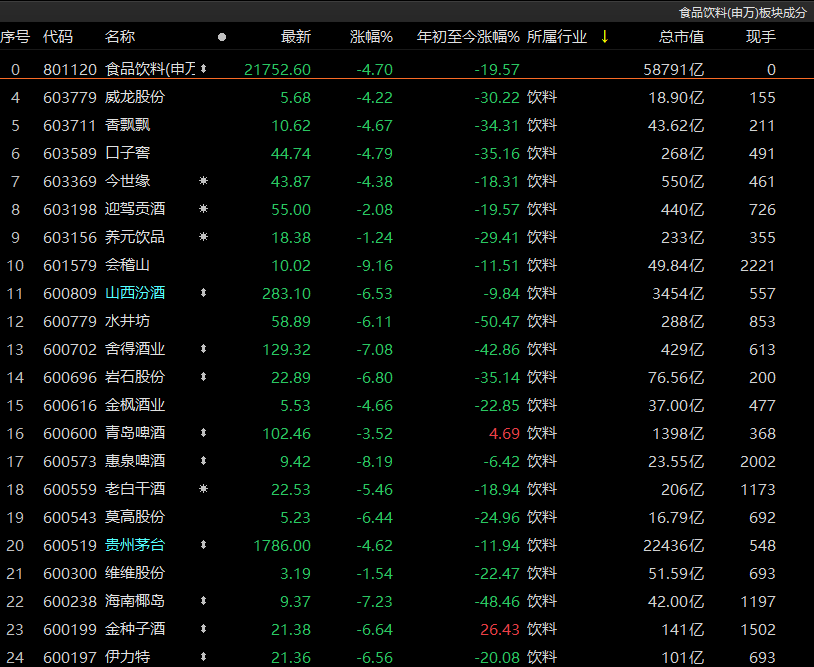Sort by the 代码 column header
The width and height of the screenshot is (814, 667).
pos(58,37)
